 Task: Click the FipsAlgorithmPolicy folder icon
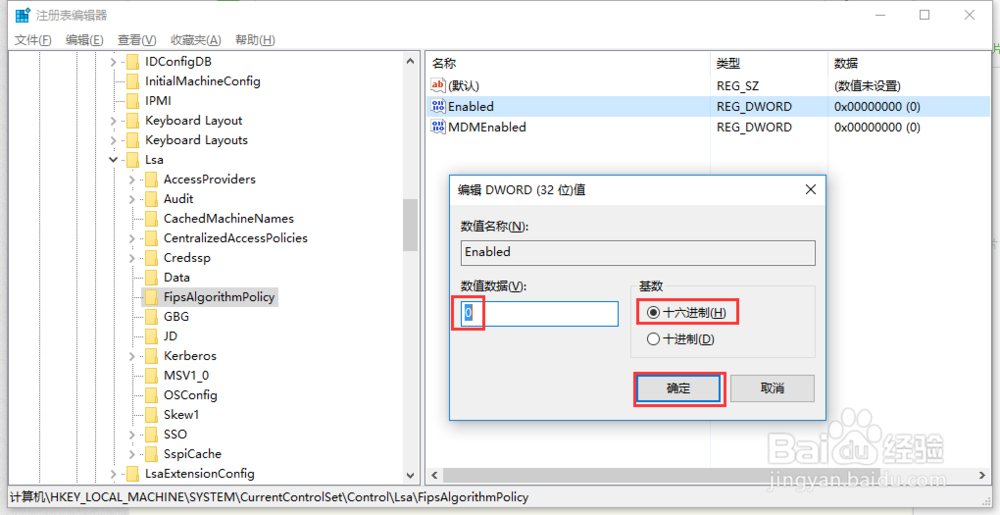(x=151, y=297)
